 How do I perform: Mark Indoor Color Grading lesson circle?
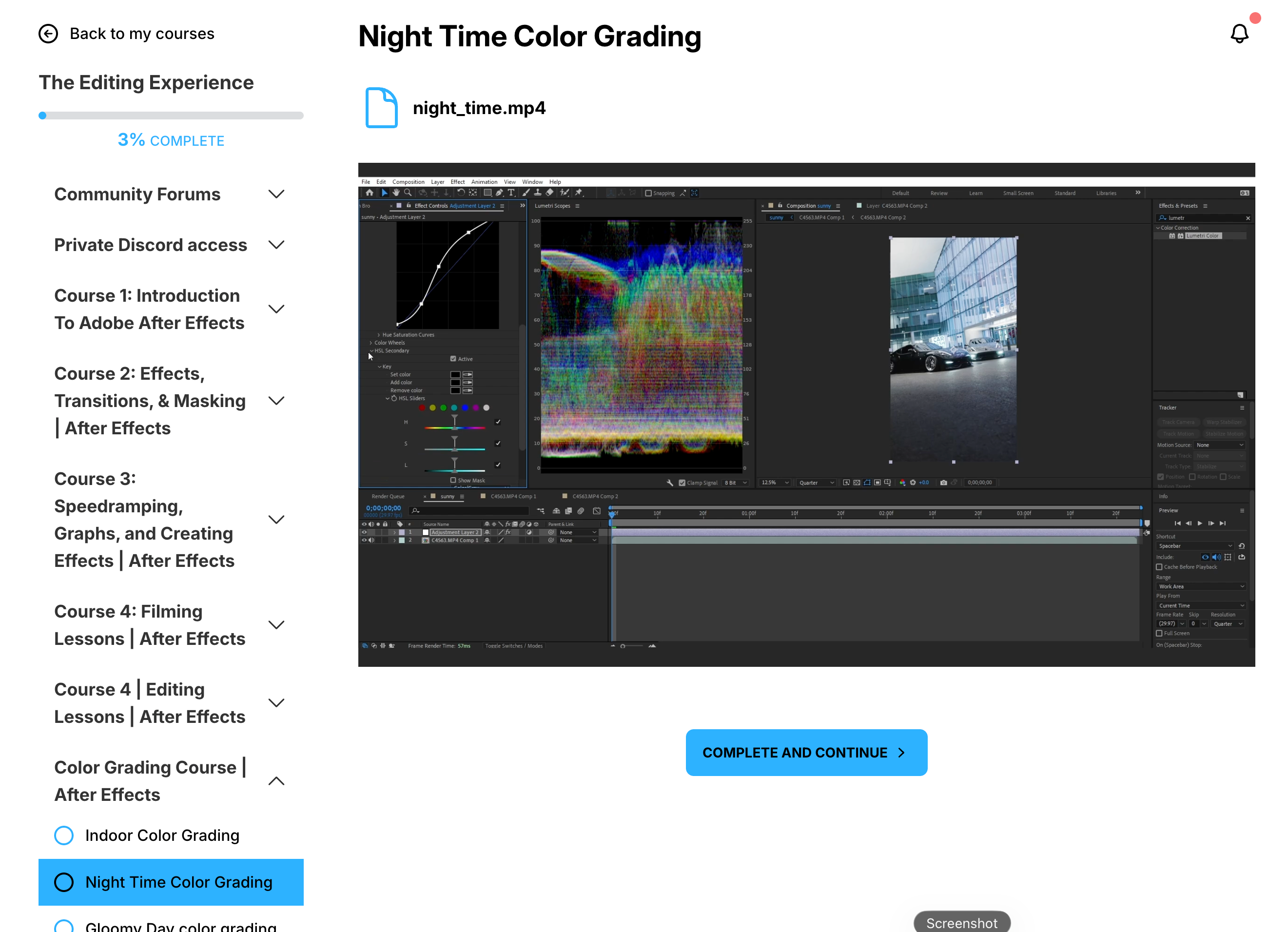[63, 835]
